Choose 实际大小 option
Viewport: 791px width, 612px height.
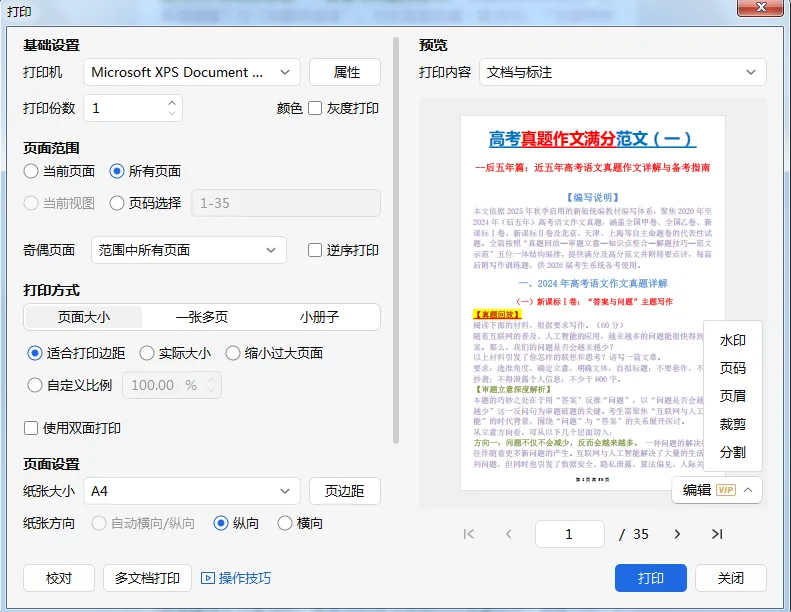click(147, 353)
